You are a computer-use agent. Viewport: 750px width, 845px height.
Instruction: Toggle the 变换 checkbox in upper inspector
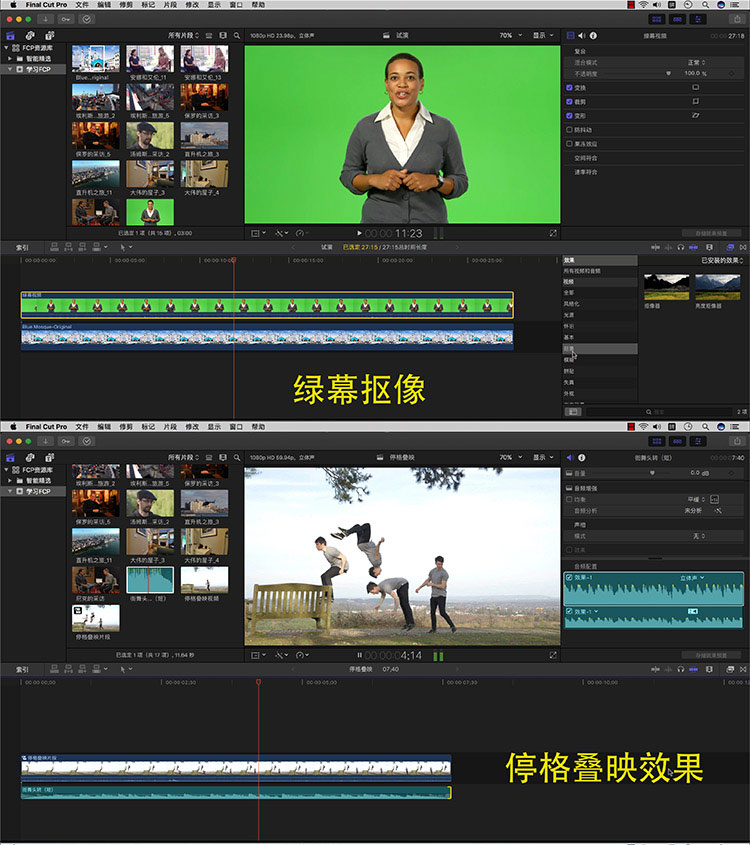click(x=570, y=87)
